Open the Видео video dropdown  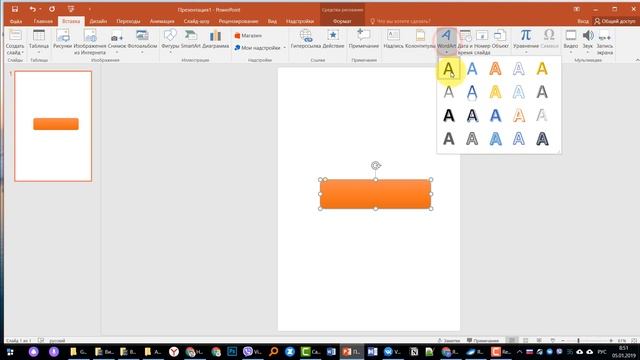(x=571, y=42)
